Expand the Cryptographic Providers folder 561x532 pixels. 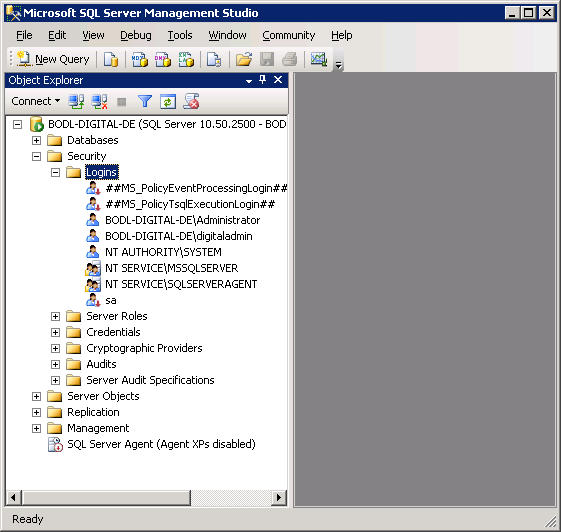click(x=55, y=348)
